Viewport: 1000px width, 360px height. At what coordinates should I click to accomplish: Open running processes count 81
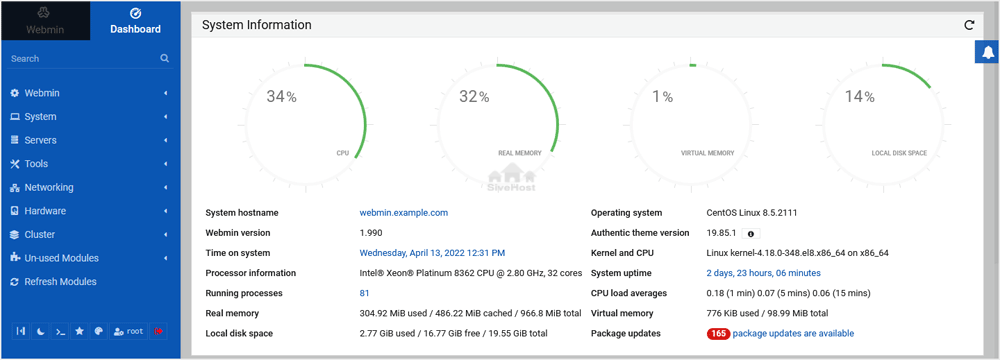(364, 293)
